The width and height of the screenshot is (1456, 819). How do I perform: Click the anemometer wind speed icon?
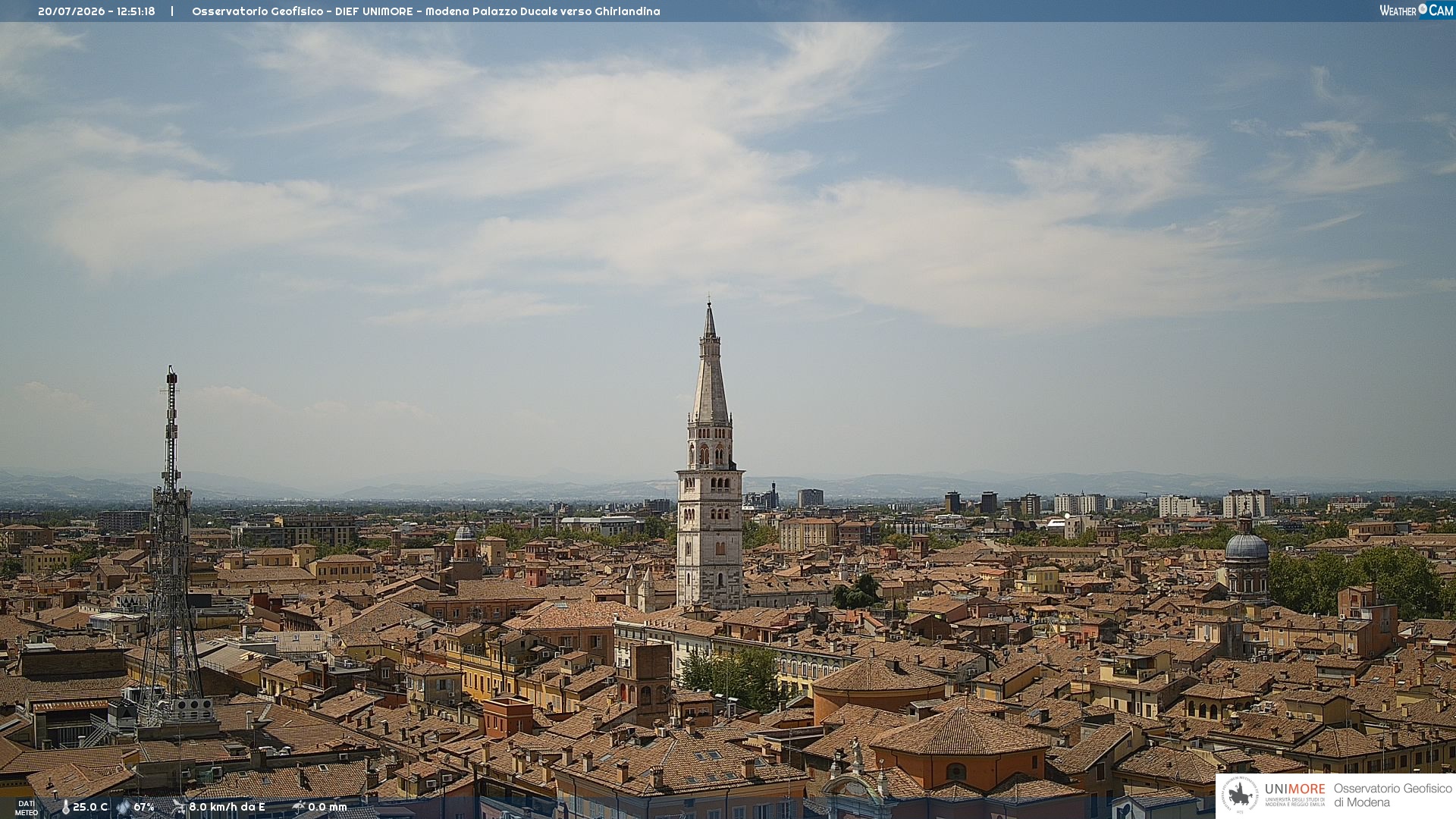(178, 807)
